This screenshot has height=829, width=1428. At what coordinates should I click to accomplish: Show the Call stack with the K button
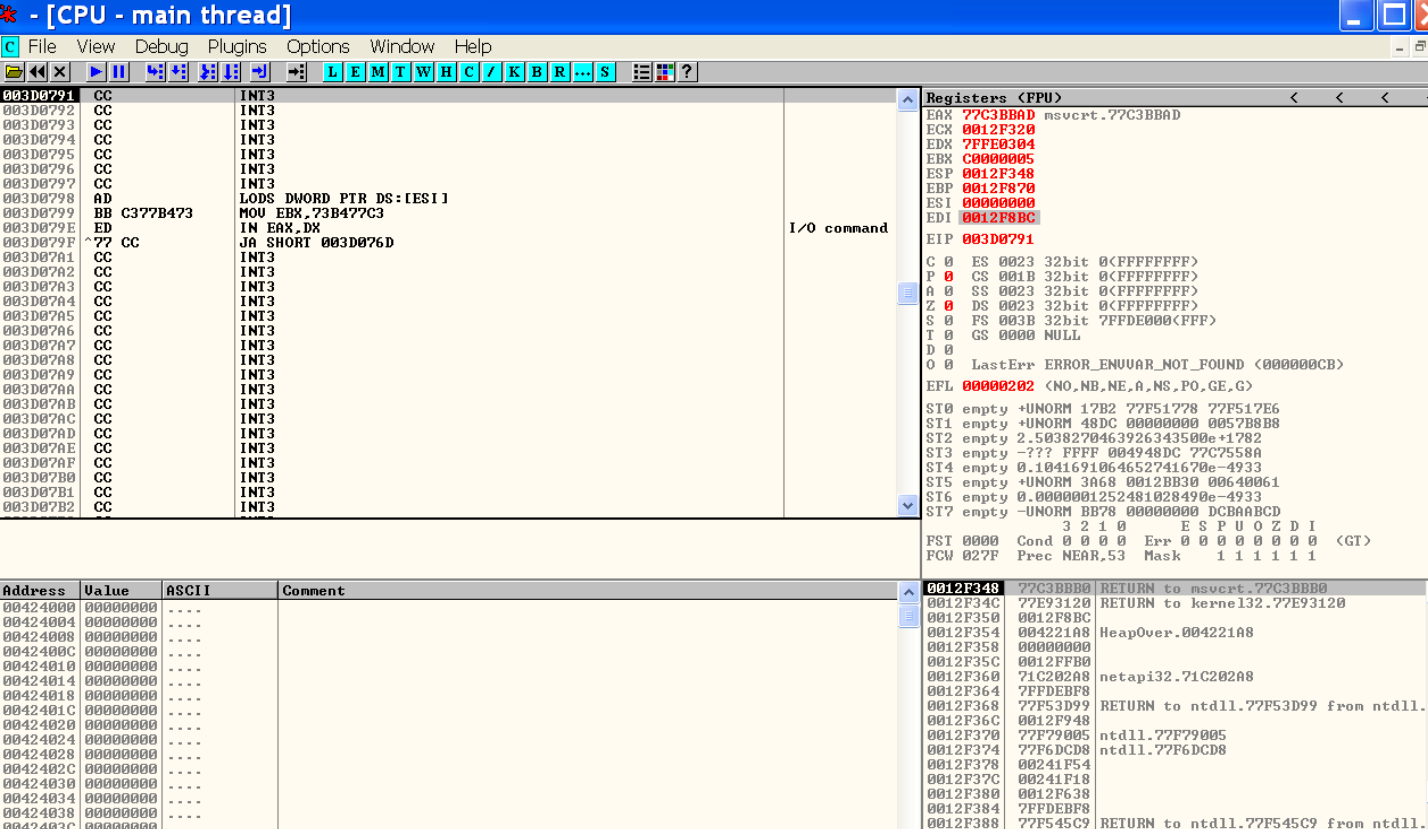(x=515, y=72)
